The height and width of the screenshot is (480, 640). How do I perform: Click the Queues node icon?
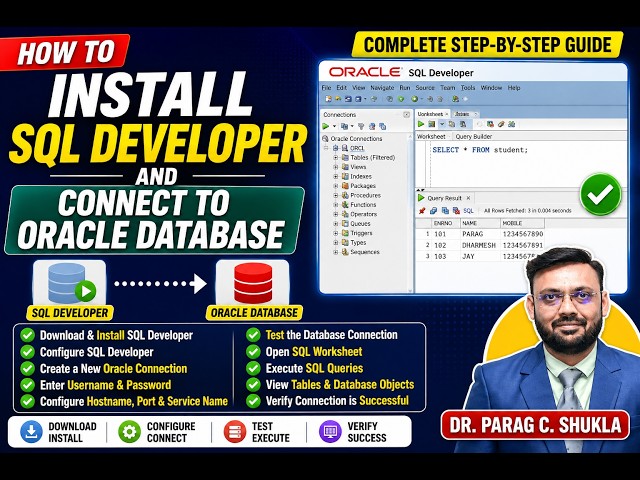tap(345, 224)
